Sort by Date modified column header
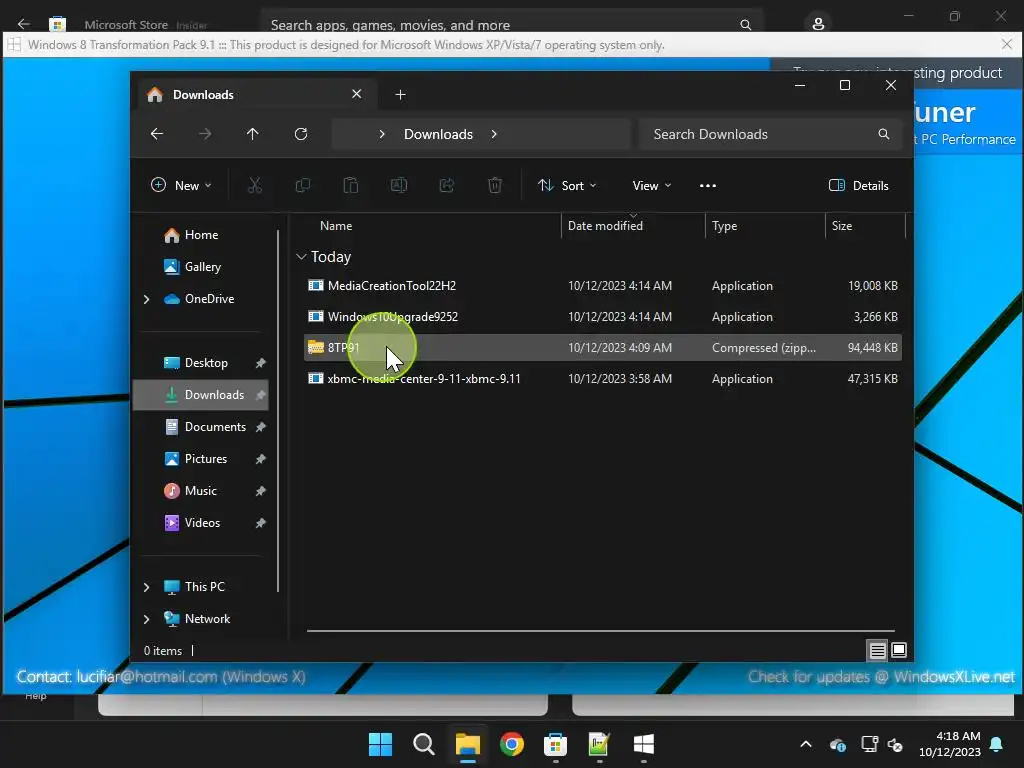Viewport: 1024px width, 768px height. [605, 226]
